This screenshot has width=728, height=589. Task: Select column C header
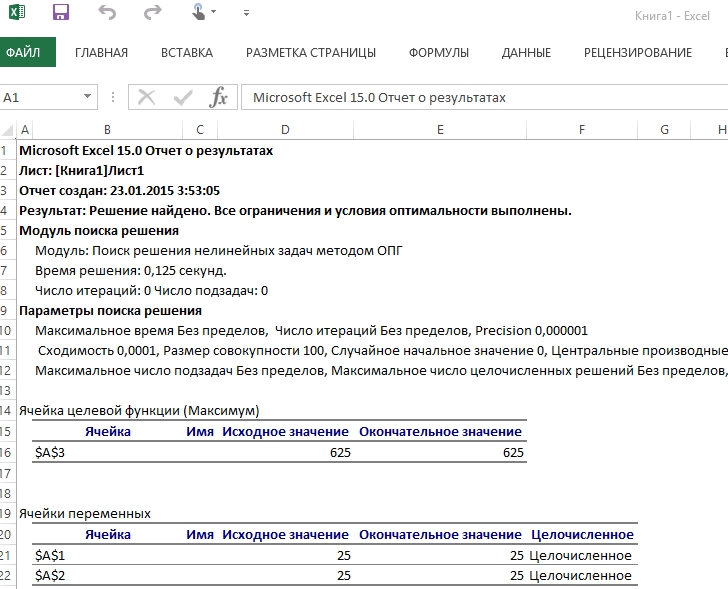(x=200, y=129)
